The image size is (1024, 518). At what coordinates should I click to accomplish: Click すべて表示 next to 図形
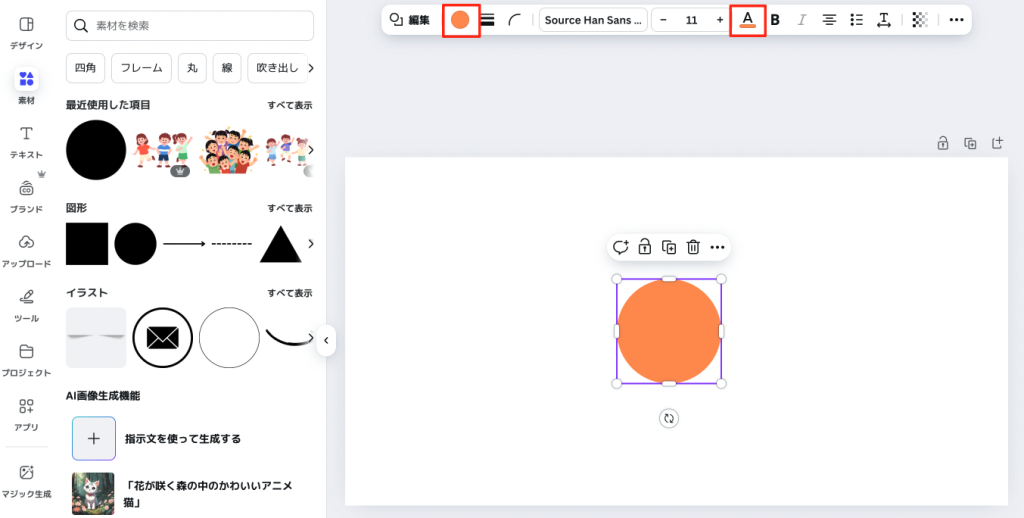click(289, 208)
